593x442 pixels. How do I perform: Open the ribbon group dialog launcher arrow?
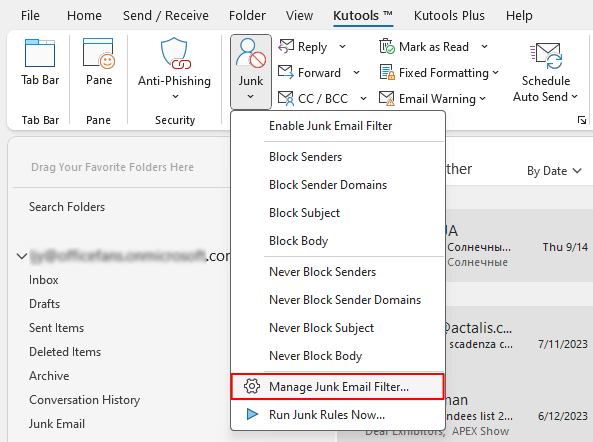582,120
